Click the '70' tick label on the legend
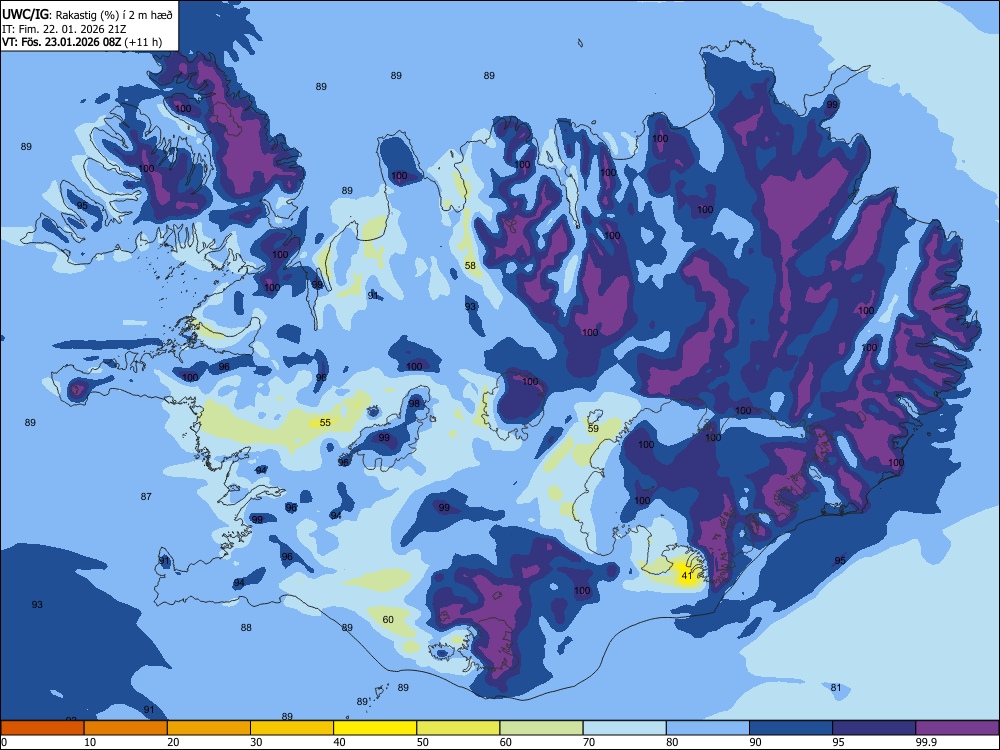Image resolution: width=1000 pixels, height=750 pixels. (589, 742)
